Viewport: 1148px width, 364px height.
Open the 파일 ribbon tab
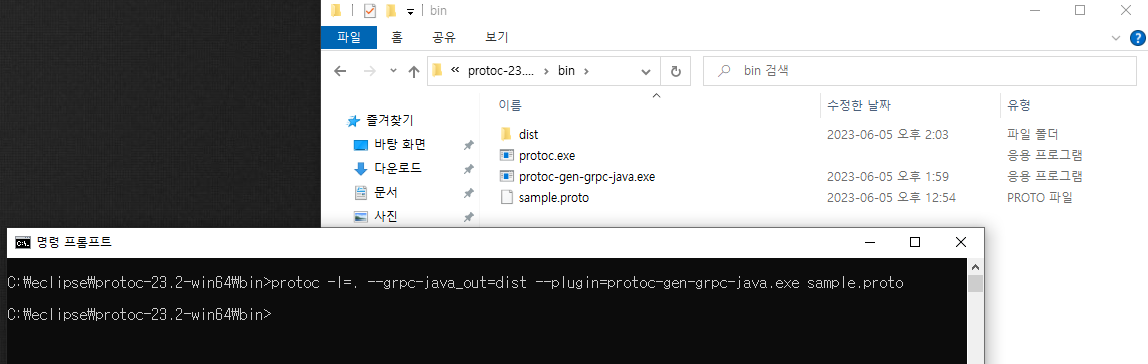[348, 37]
